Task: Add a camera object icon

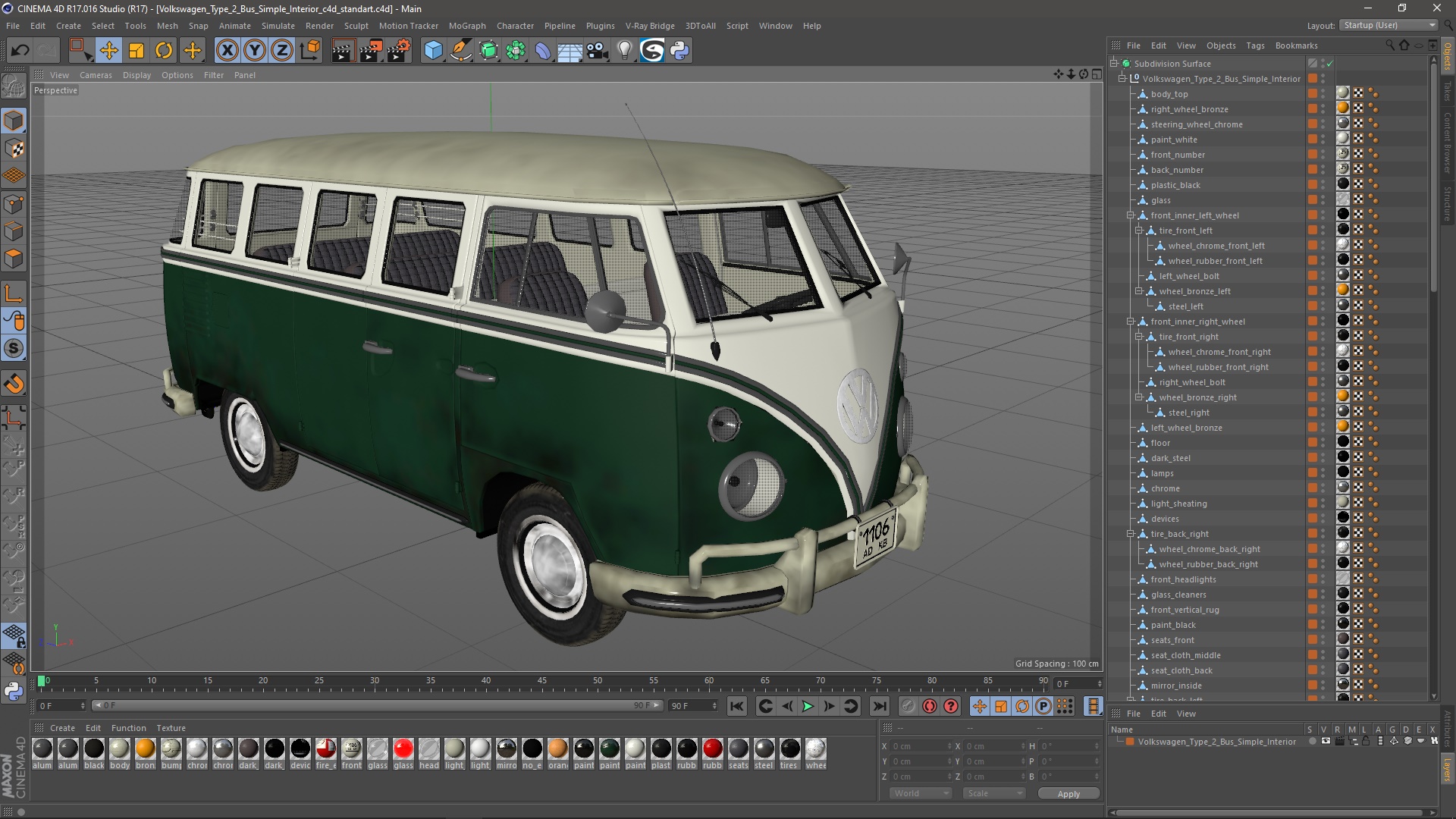Action: 597,51
